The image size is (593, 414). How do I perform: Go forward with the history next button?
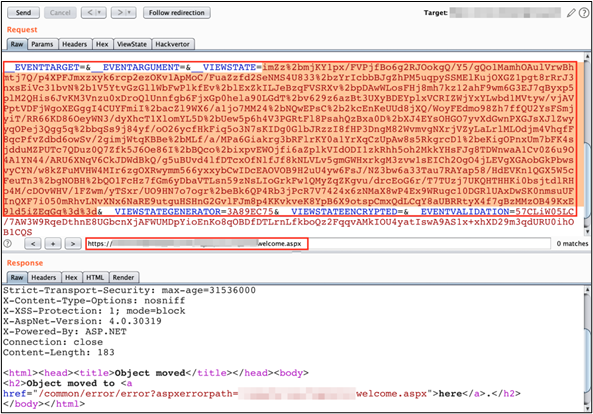coord(123,13)
